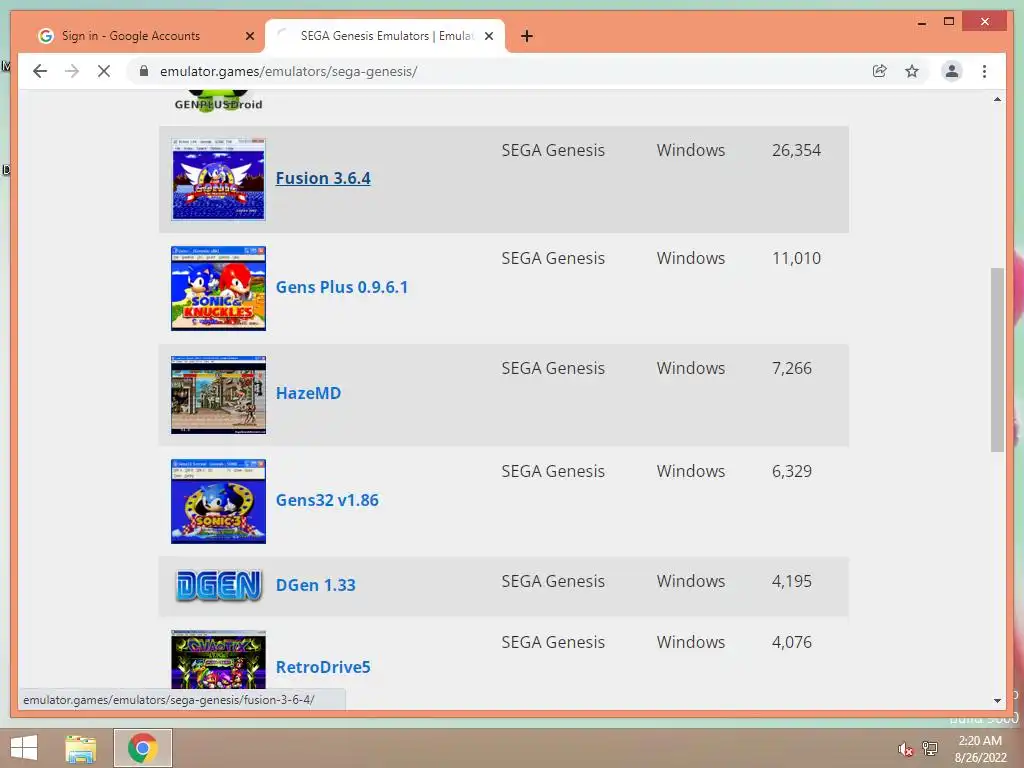1024x768 pixels.
Task: Click the scrollbar up arrow
Action: [x=997, y=99]
